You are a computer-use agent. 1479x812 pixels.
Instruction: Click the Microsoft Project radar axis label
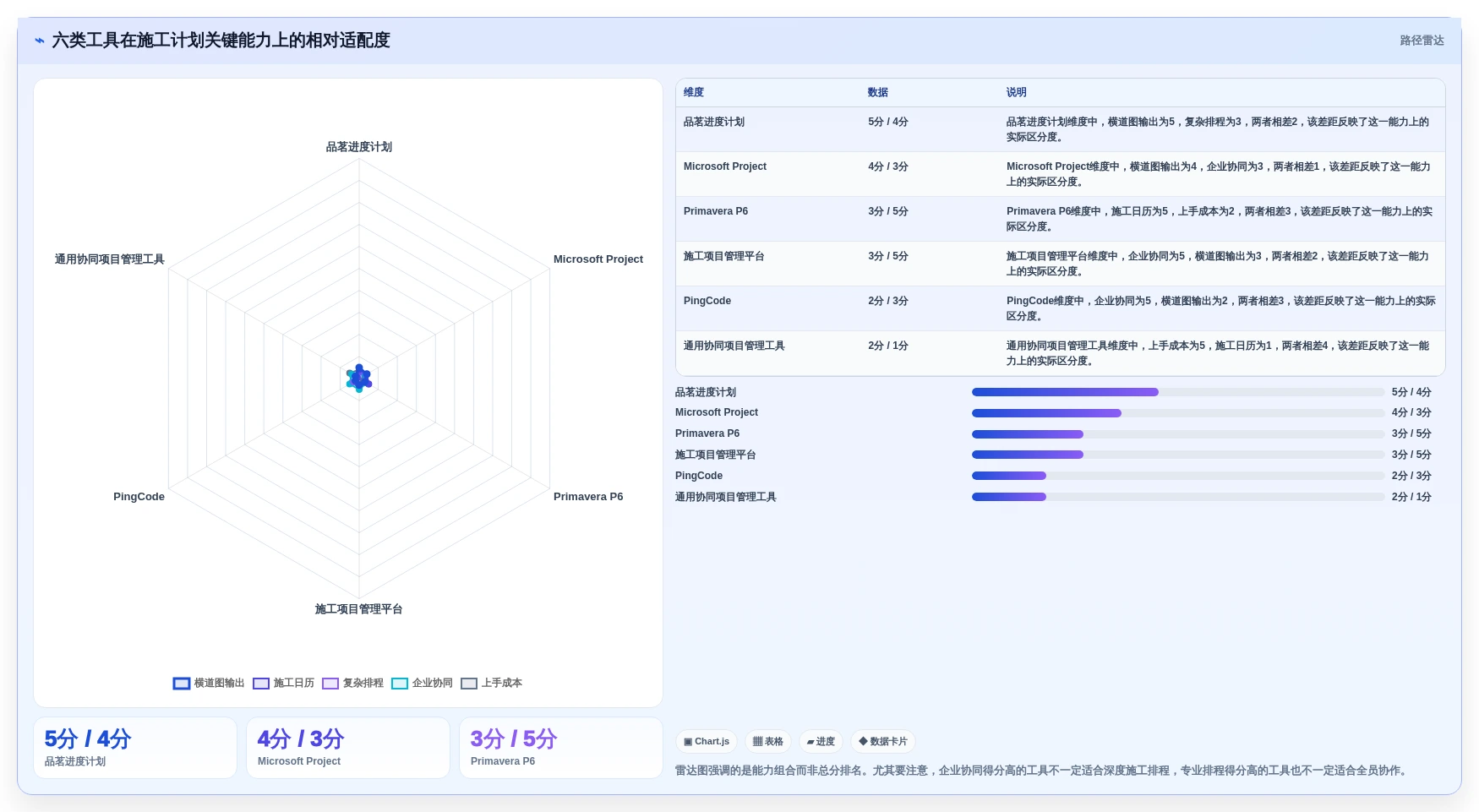pyautogui.click(x=598, y=259)
